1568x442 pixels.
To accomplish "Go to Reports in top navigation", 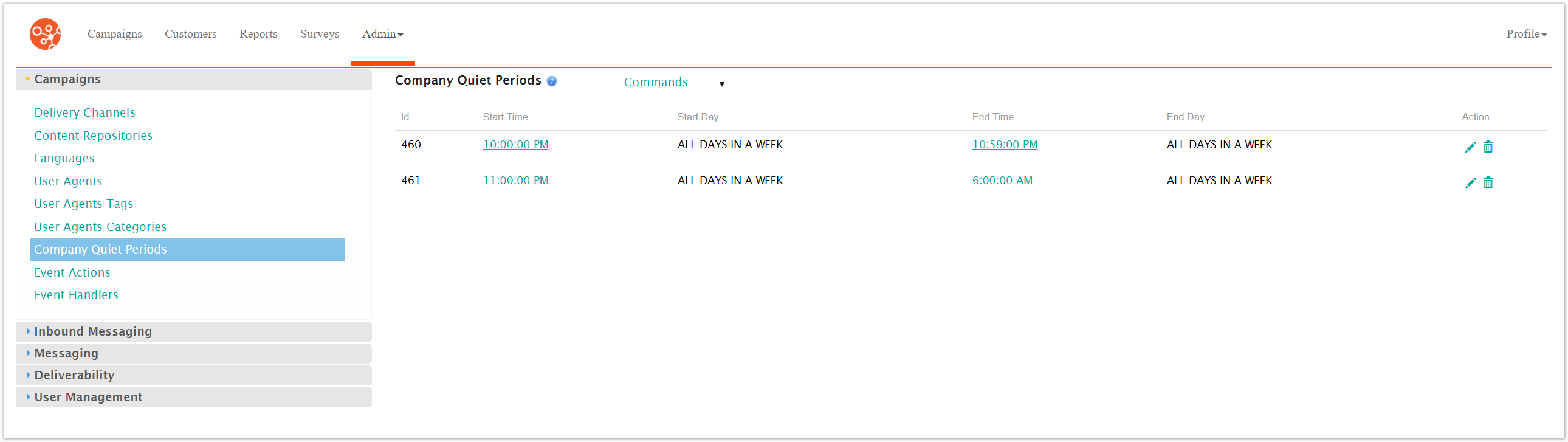I will [x=258, y=34].
